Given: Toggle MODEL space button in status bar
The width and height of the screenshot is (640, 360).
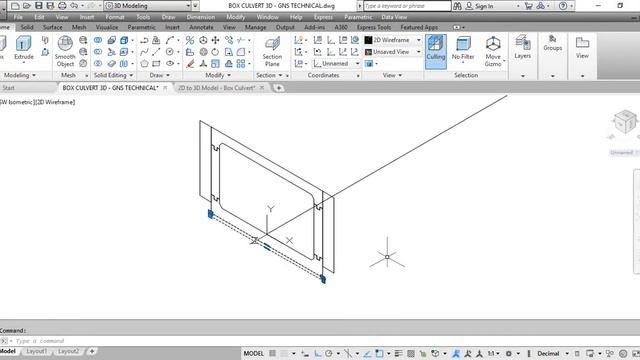Looking at the screenshot, I should [253, 353].
